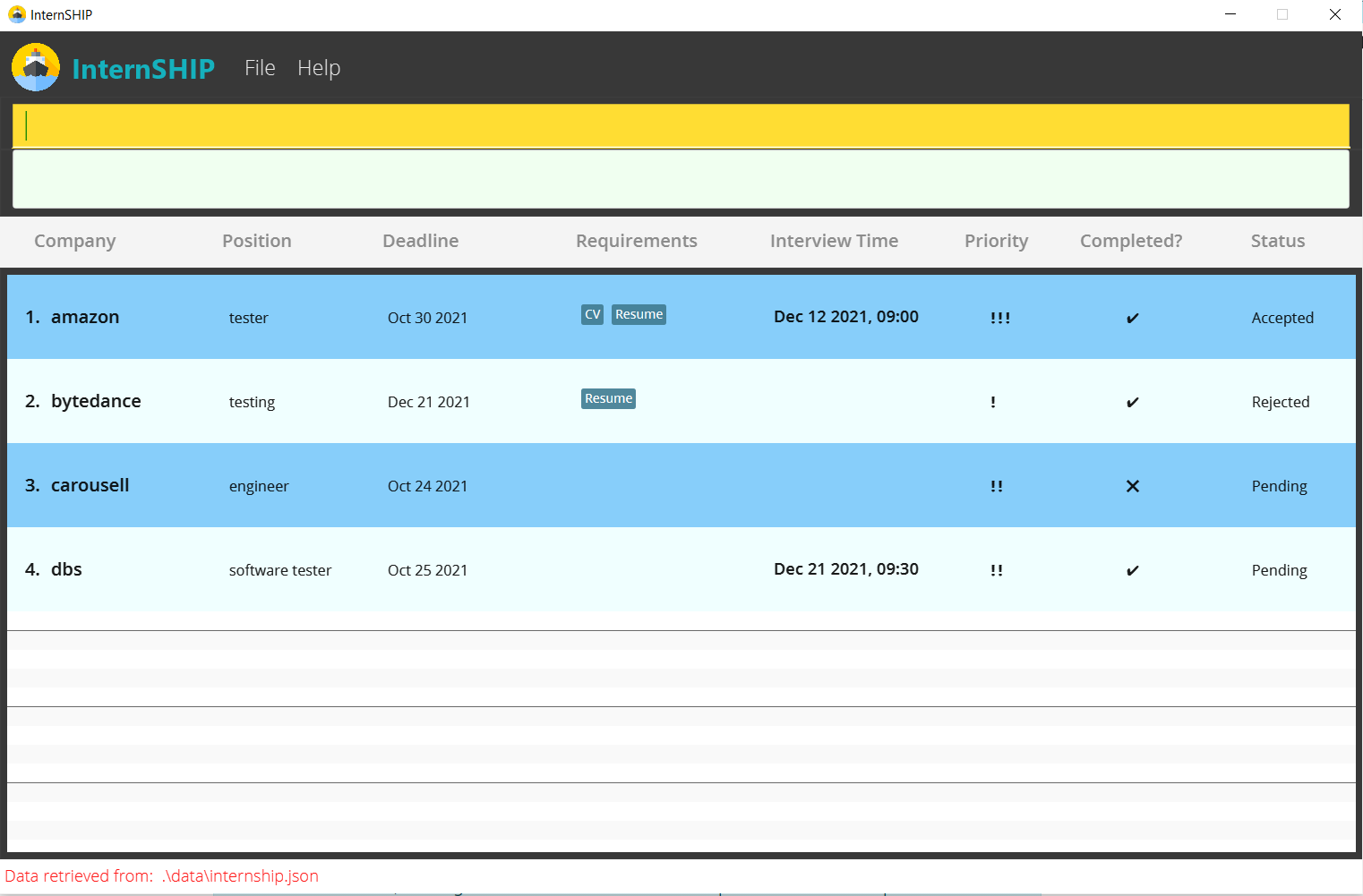Click the Status column header
The image size is (1363, 896).
(1278, 241)
